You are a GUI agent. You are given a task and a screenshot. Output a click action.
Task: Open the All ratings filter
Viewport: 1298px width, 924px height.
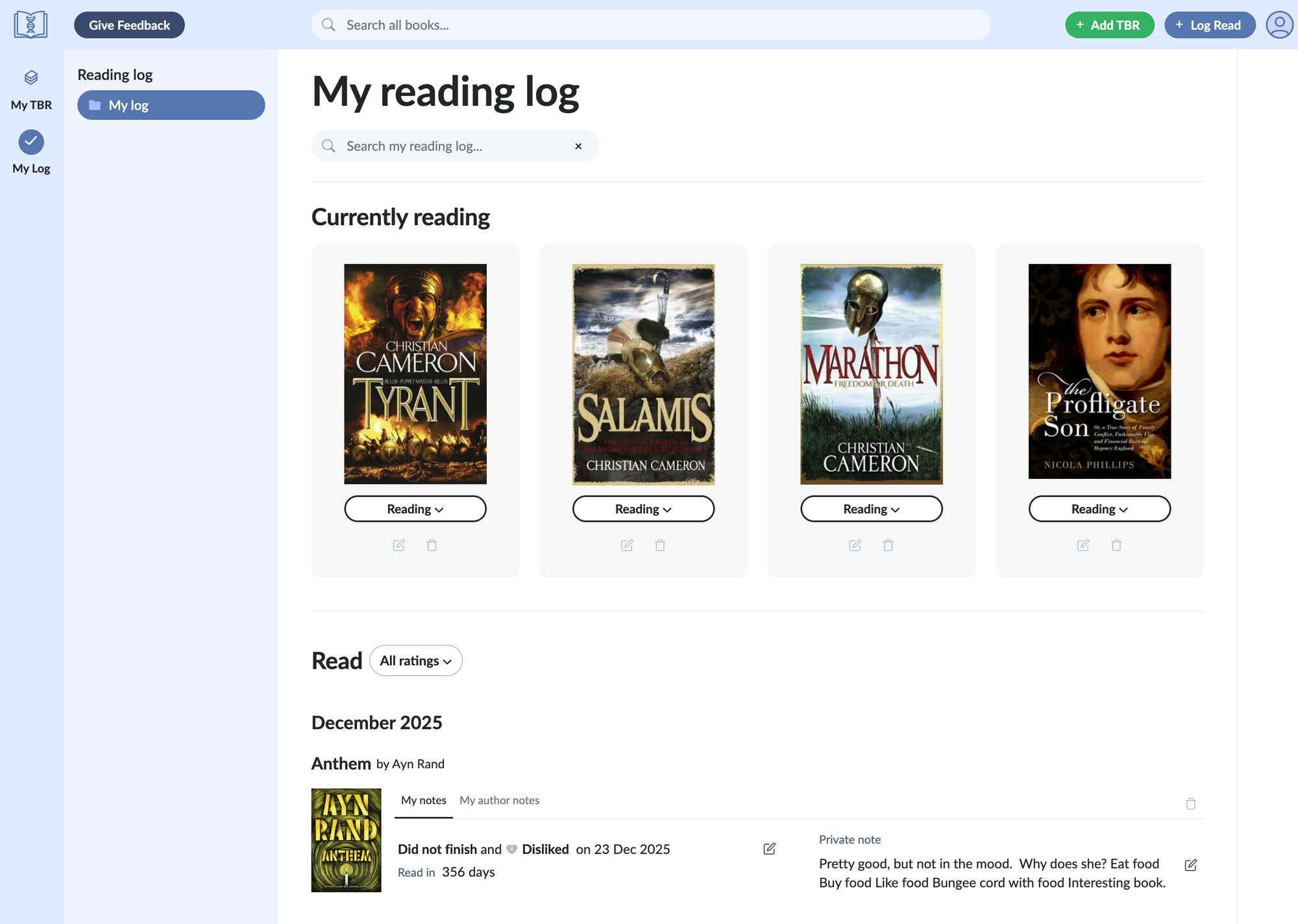415,661
